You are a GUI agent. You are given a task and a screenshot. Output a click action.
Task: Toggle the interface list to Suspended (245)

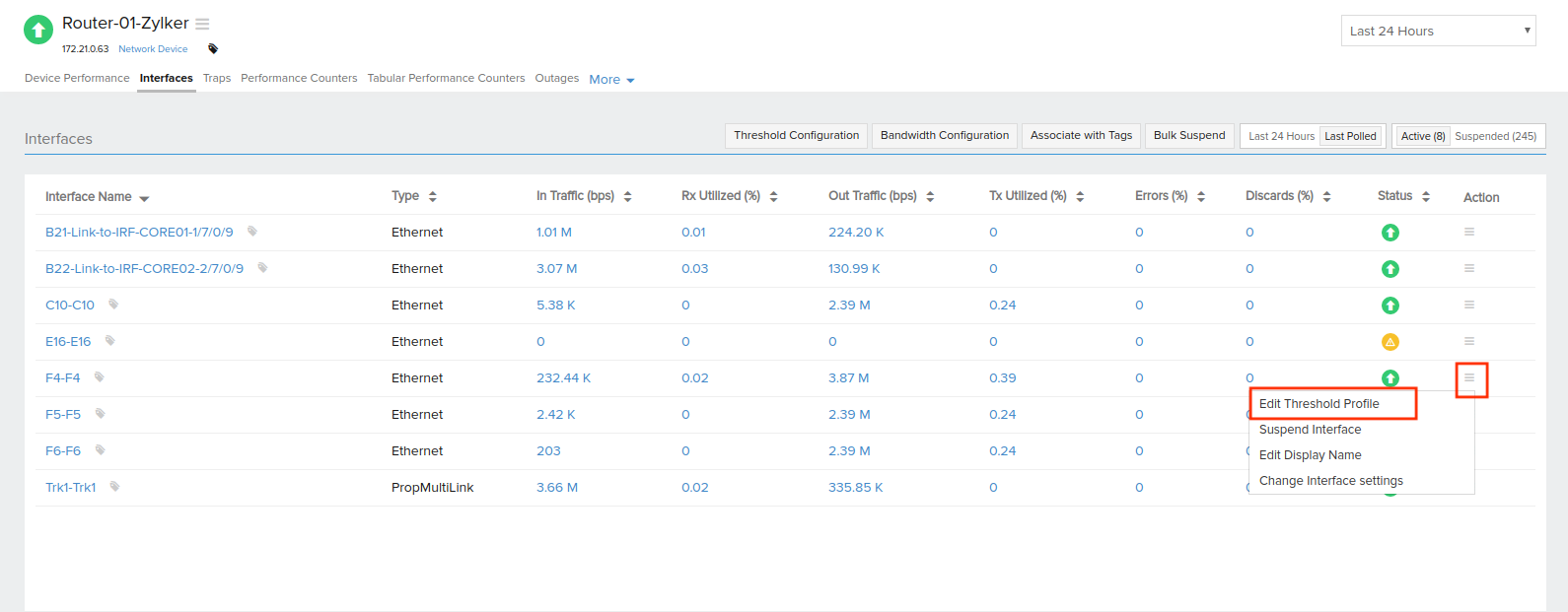1495,136
